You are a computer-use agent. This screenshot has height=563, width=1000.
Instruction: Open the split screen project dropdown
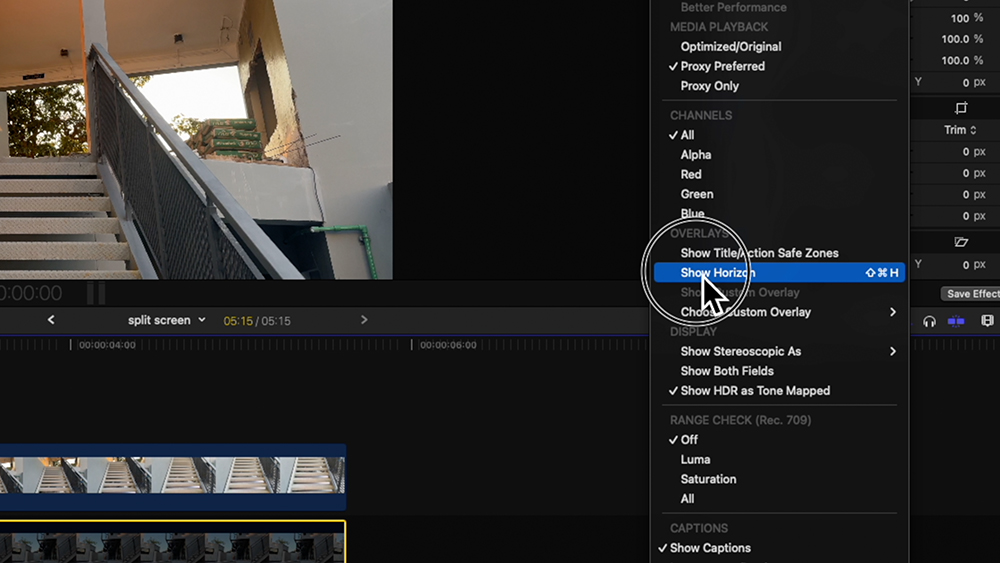tap(166, 320)
